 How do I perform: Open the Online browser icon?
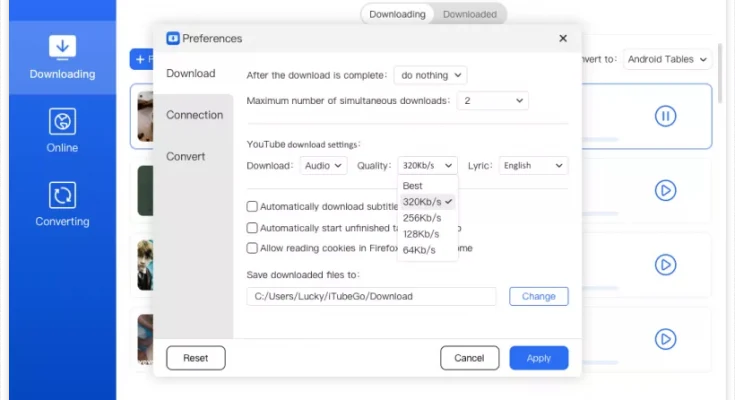62,131
